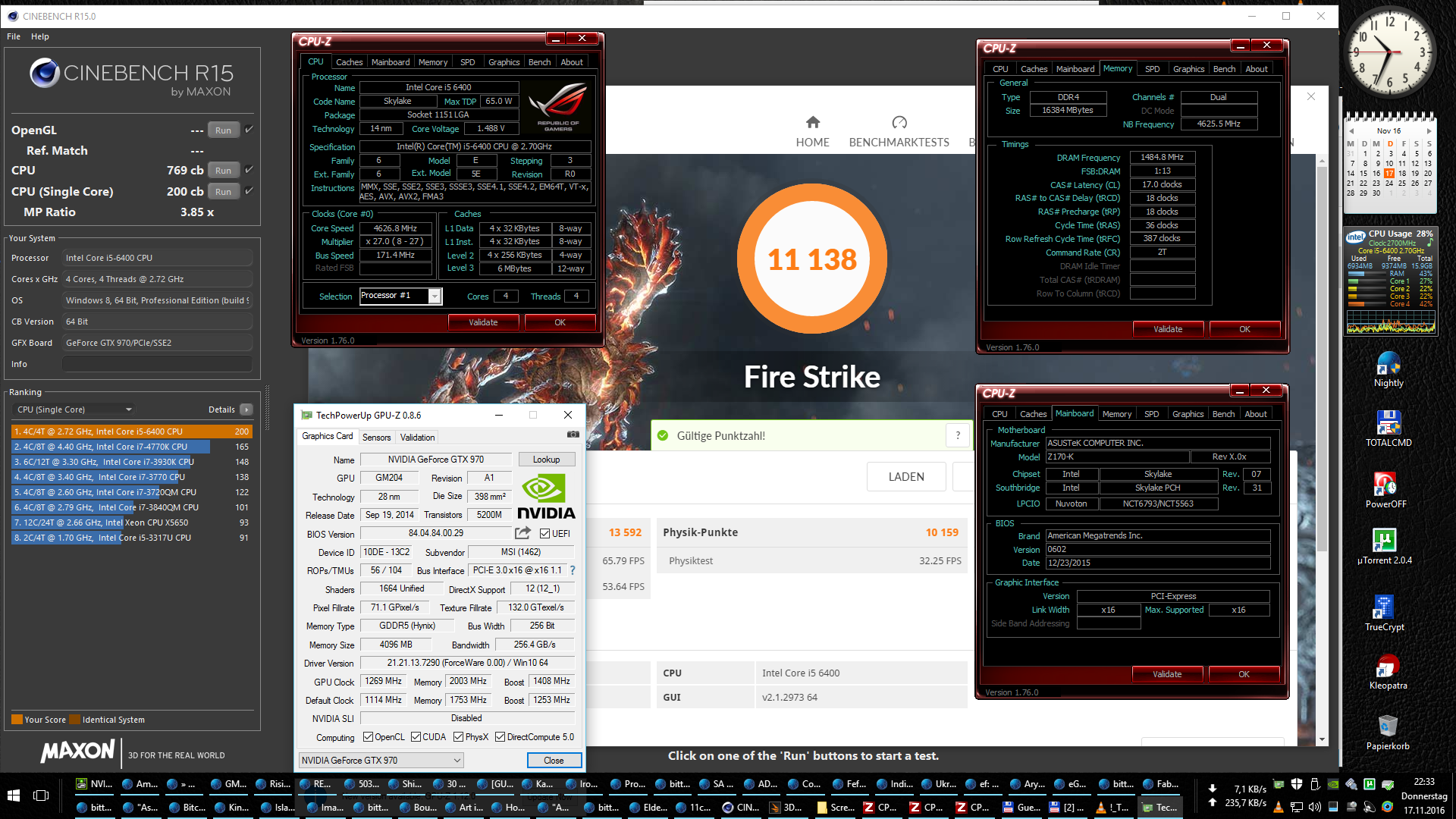Click the valid score green check icon
The width and height of the screenshot is (1456, 819).
663,435
